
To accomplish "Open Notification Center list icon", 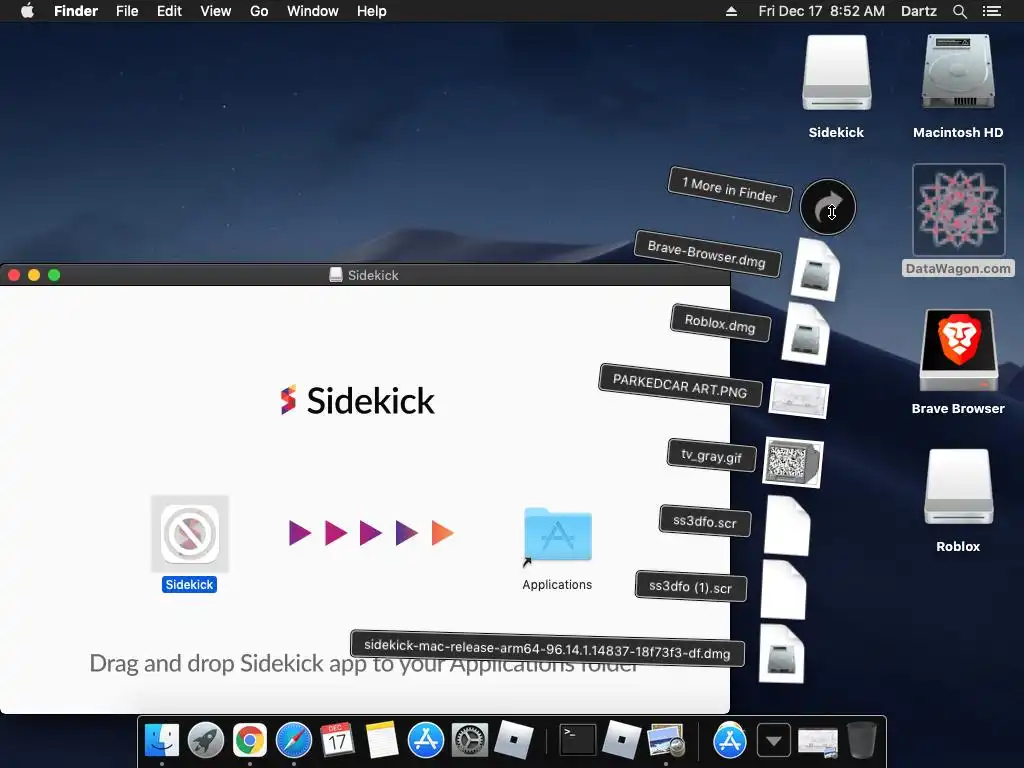I will [x=991, y=11].
